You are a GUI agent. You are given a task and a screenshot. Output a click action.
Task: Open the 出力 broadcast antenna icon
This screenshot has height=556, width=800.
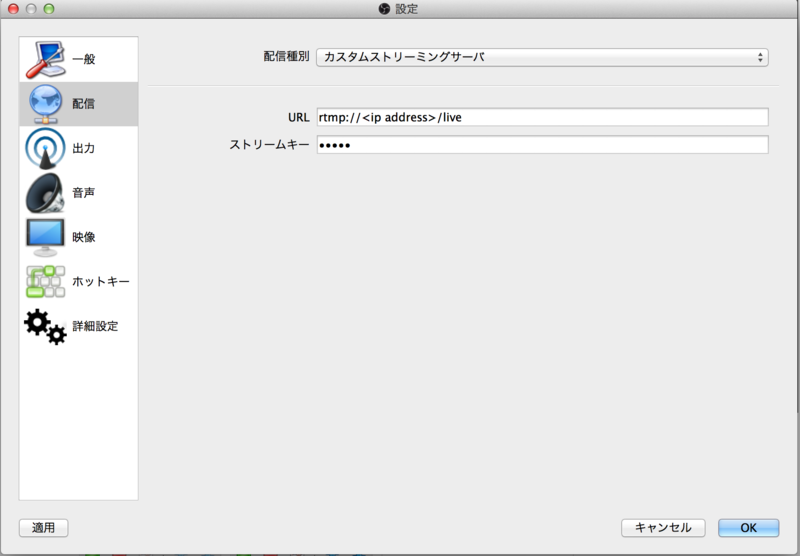[x=45, y=148]
